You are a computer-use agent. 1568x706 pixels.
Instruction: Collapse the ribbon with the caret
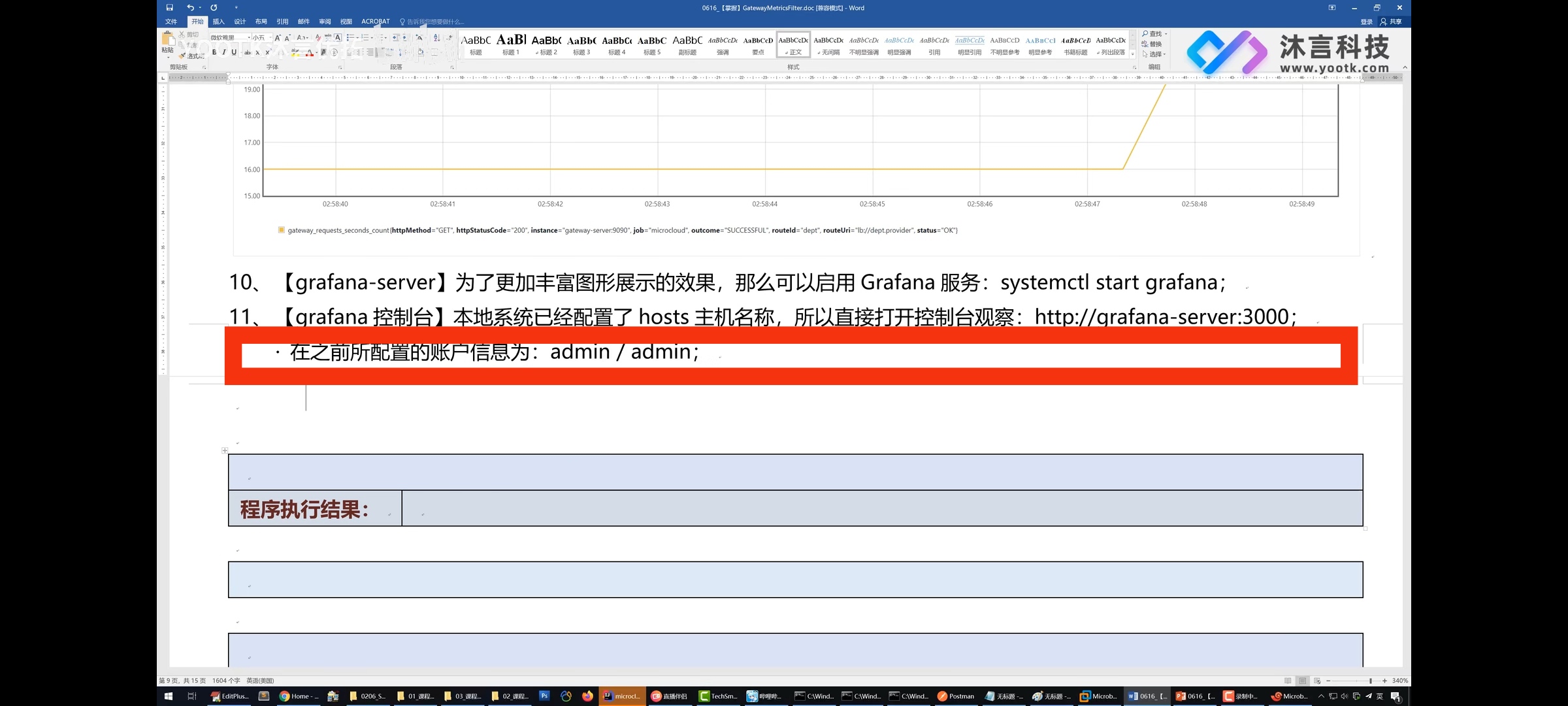coord(1405,67)
